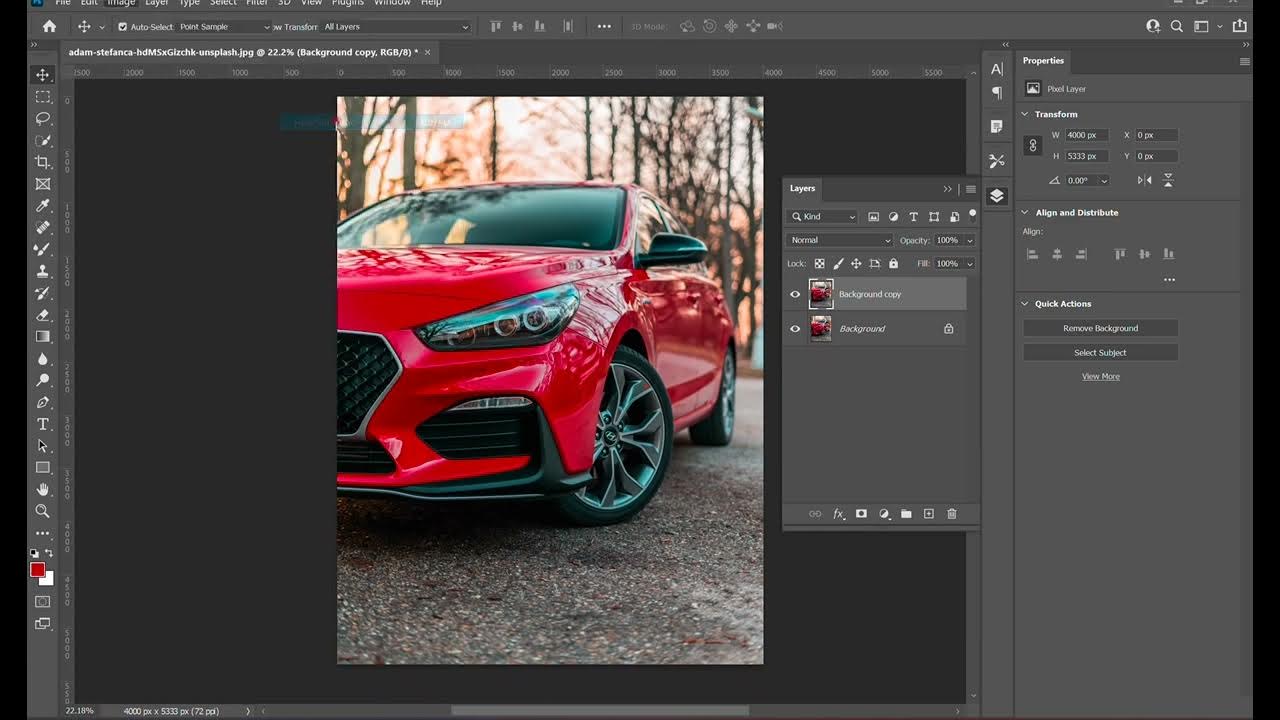1280x720 pixels.
Task: Collapse the Align and Distribute section
Action: [1025, 212]
